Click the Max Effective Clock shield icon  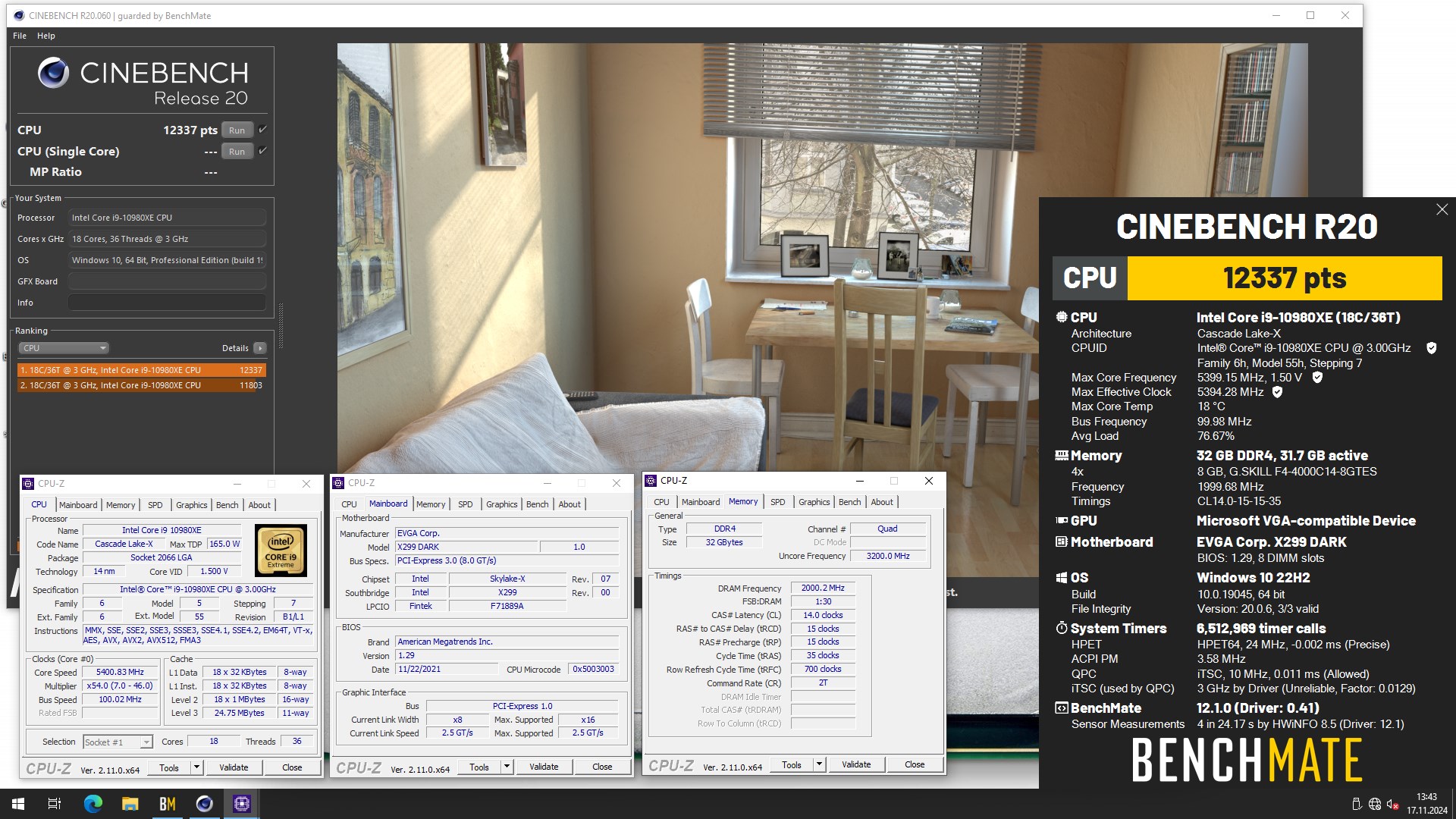tap(1277, 392)
